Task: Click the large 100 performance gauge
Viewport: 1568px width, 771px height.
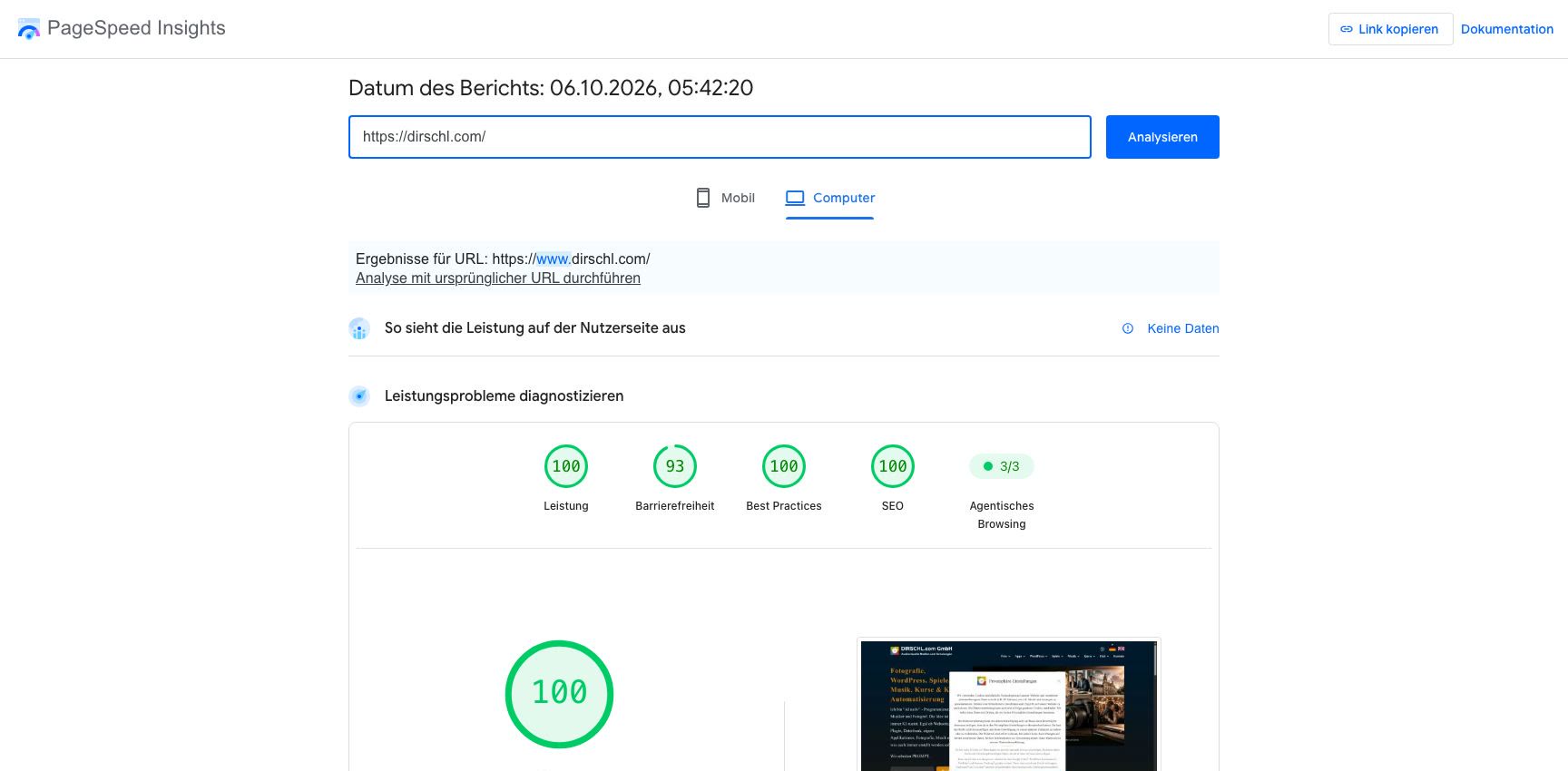Action: (559, 694)
